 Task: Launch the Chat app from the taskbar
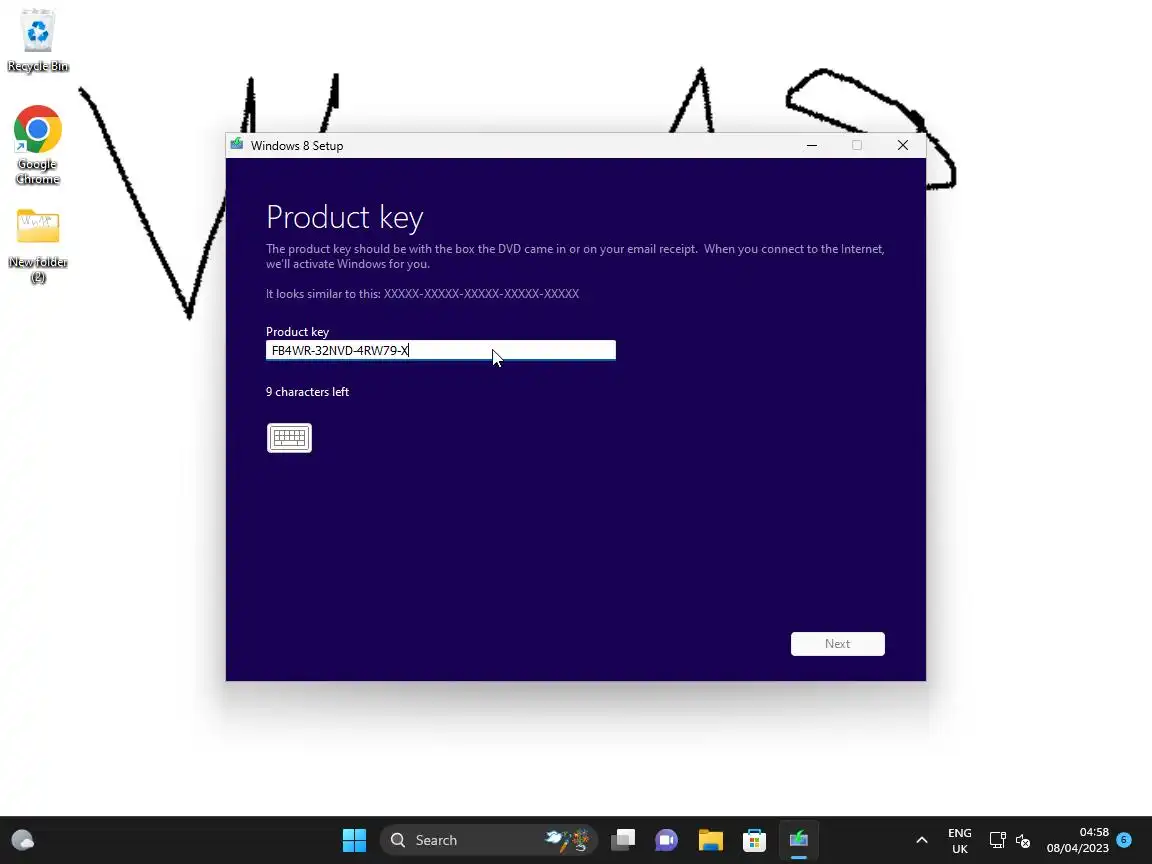666,840
